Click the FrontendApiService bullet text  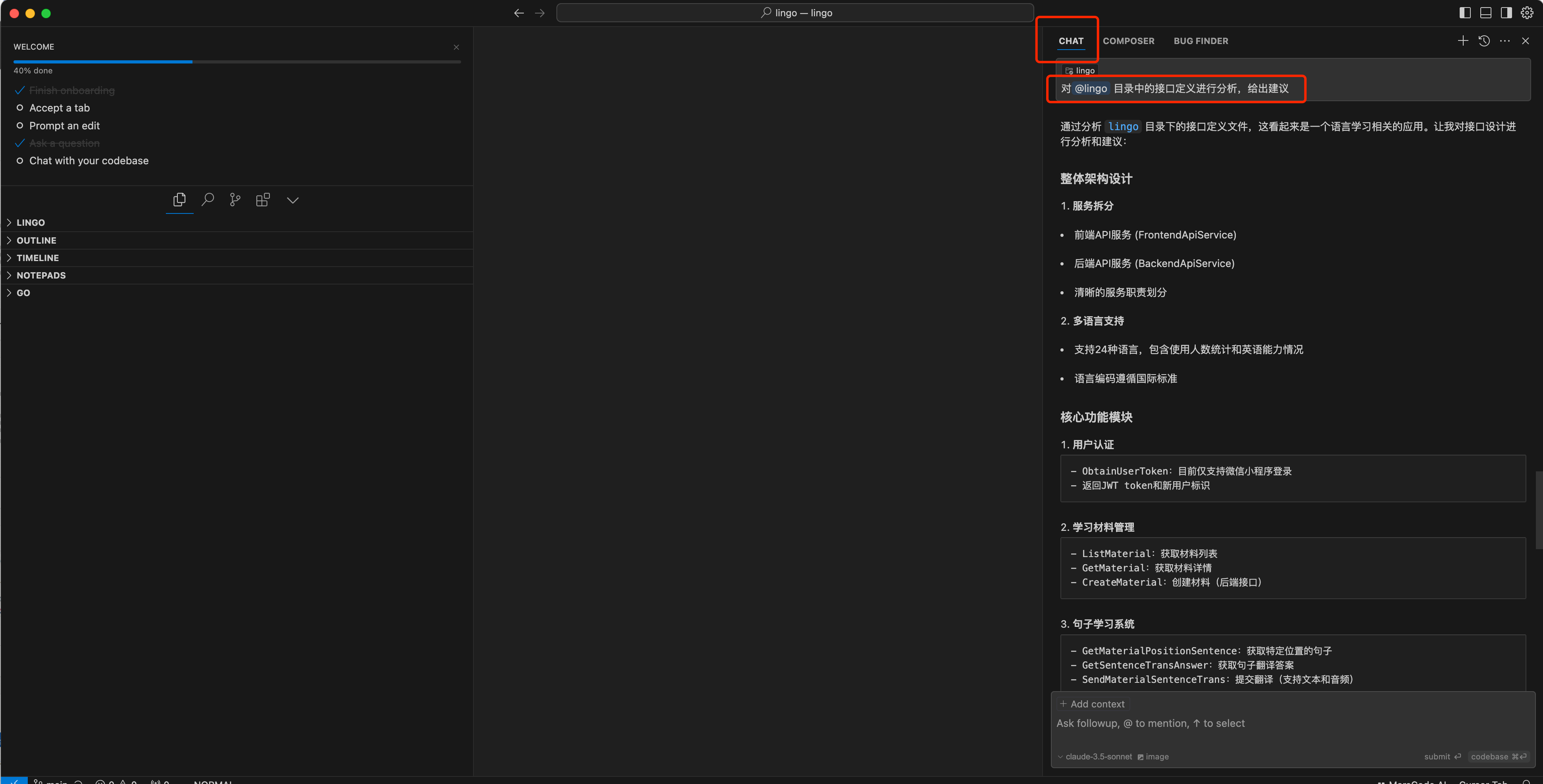1155,235
